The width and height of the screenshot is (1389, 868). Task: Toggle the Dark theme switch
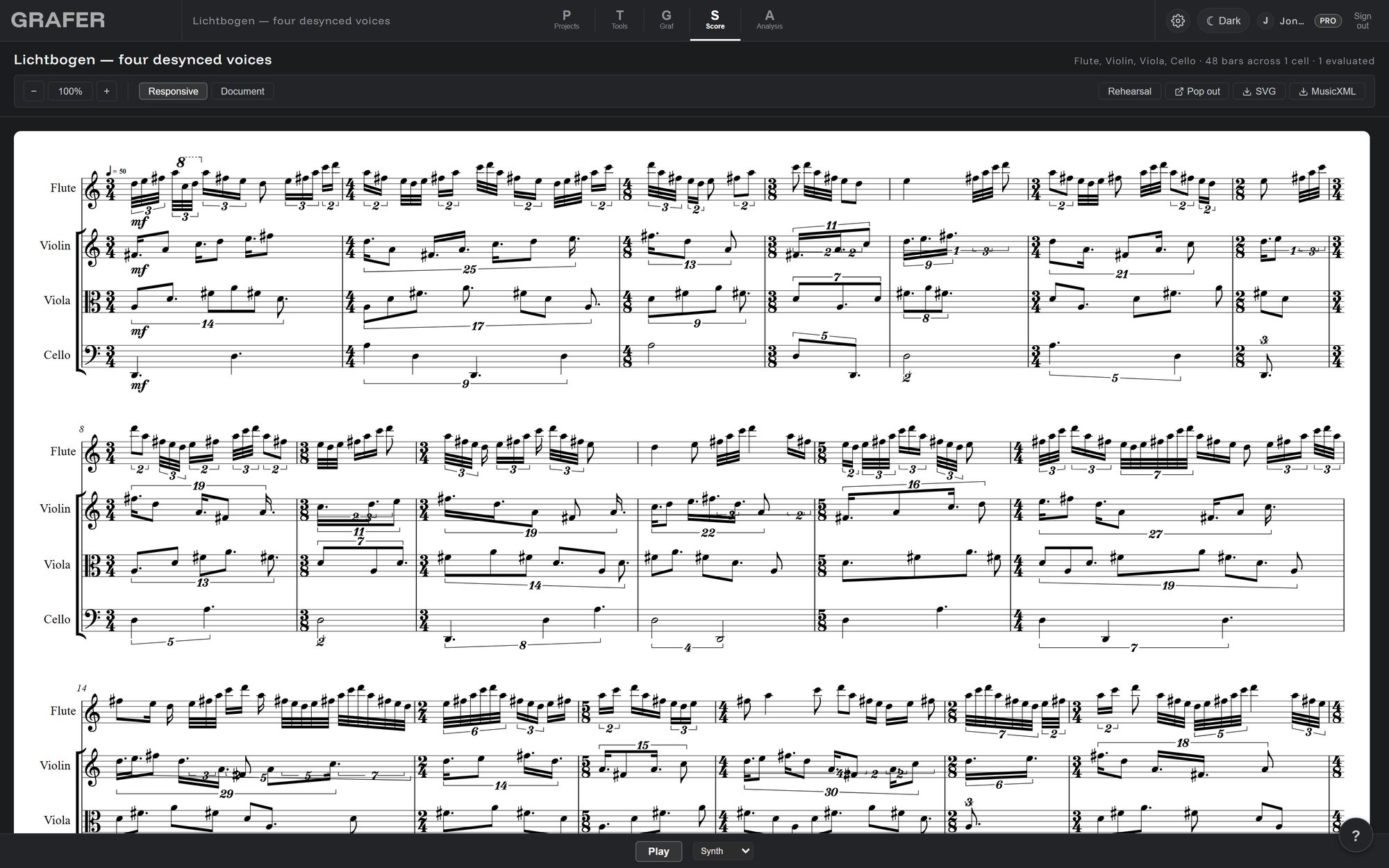pos(1223,21)
